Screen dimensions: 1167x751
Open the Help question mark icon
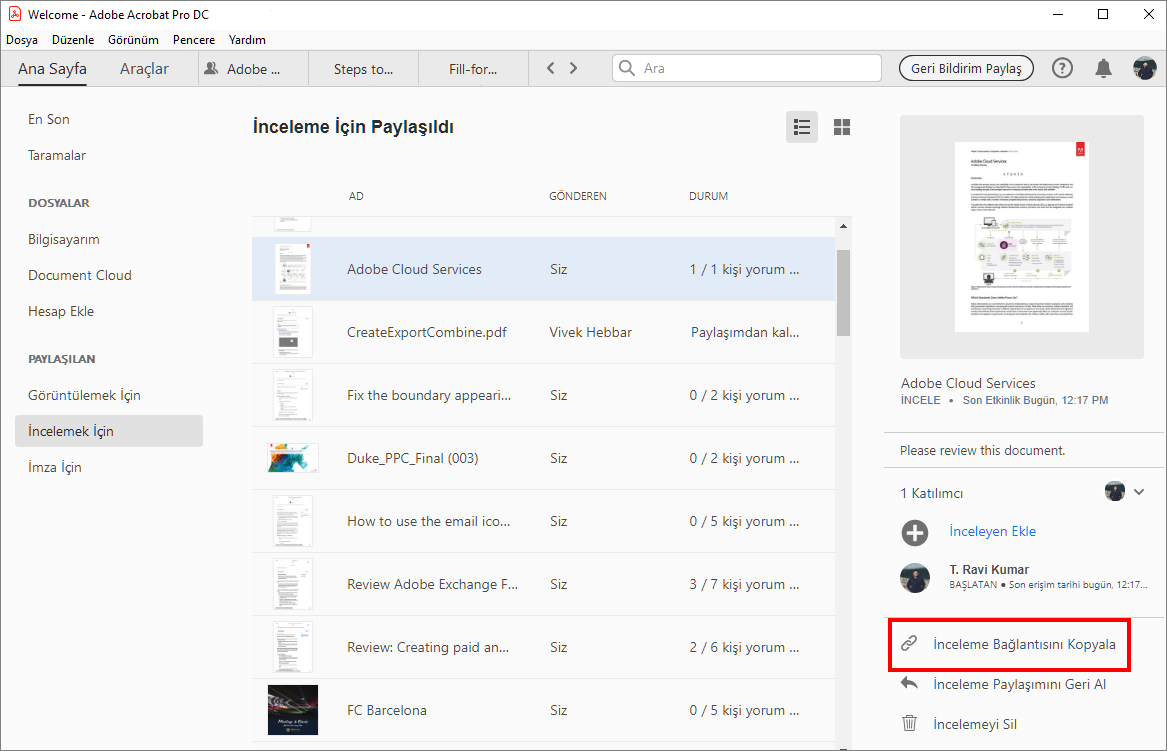pyautogui.click(x=1062, y=68)
